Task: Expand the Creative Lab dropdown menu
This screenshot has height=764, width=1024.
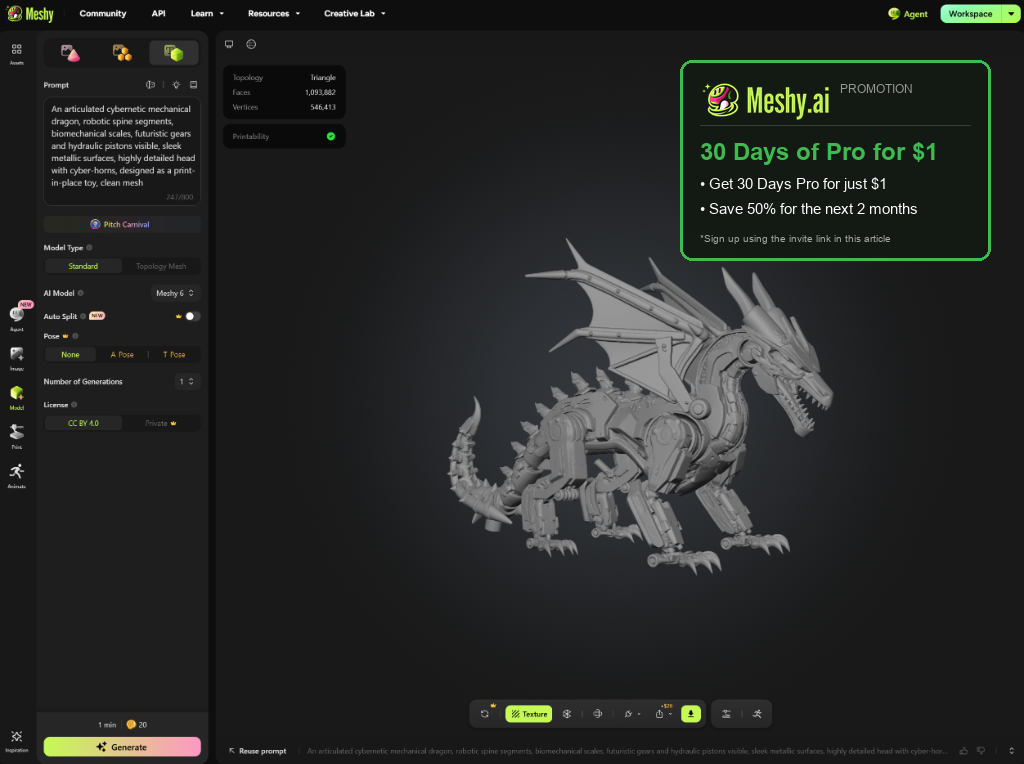Action: point(355,13)
